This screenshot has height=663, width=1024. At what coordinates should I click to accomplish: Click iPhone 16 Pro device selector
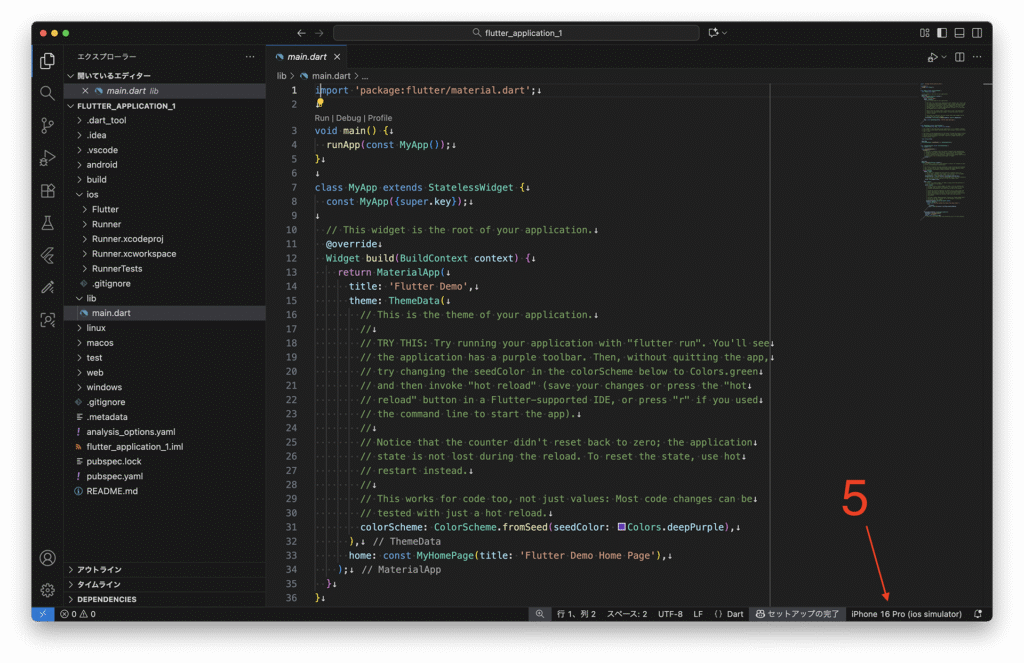tap(906, 614)
